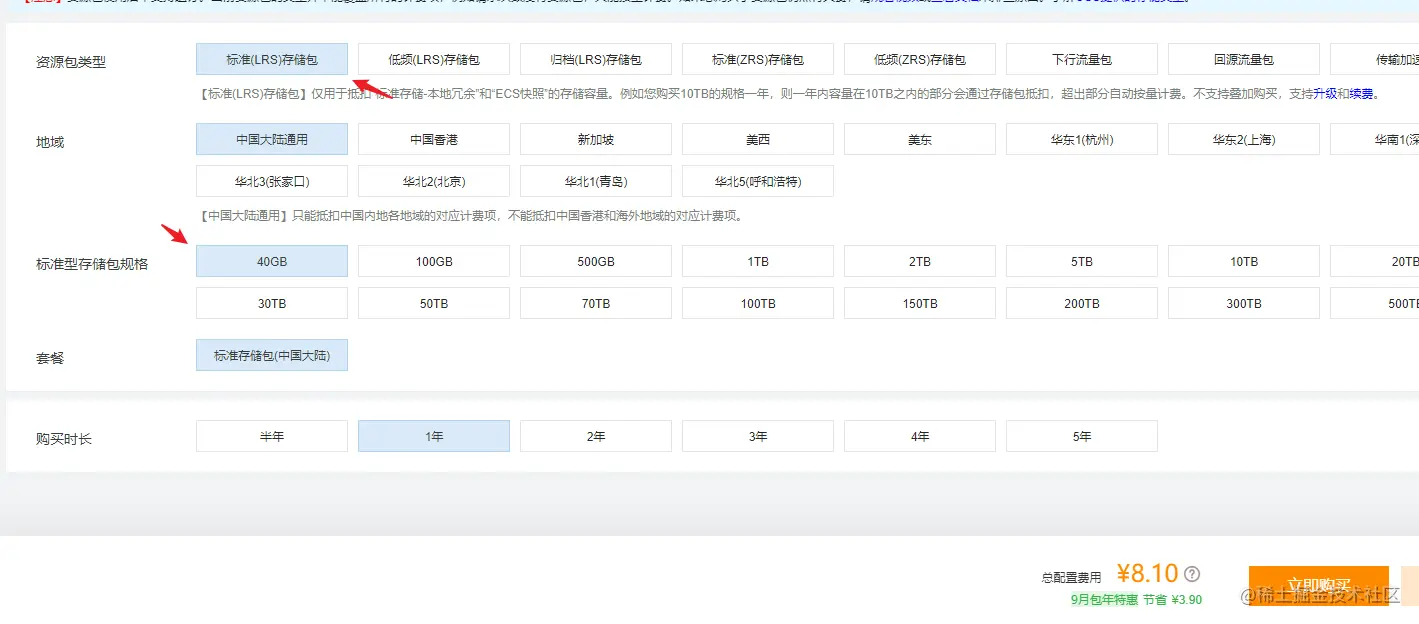
Task: Set purchase duration to 1年
Action: tap(434, 436)
